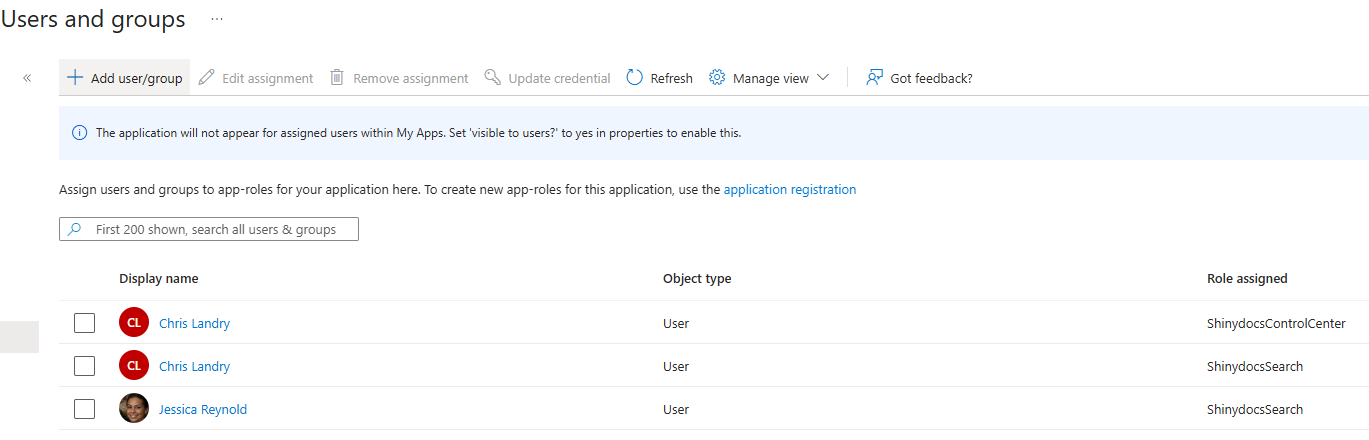Click the Add user/group plus icon

[75, 78]
